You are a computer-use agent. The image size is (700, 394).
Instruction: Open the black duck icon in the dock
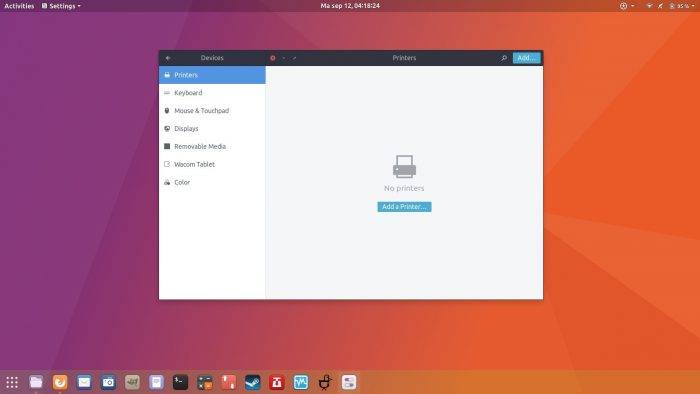tap(325, 382)
